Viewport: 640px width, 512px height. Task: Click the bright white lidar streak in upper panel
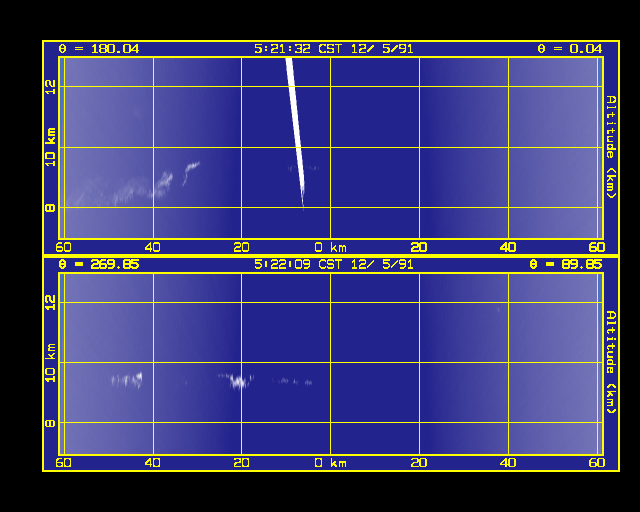tap(296, 131)
